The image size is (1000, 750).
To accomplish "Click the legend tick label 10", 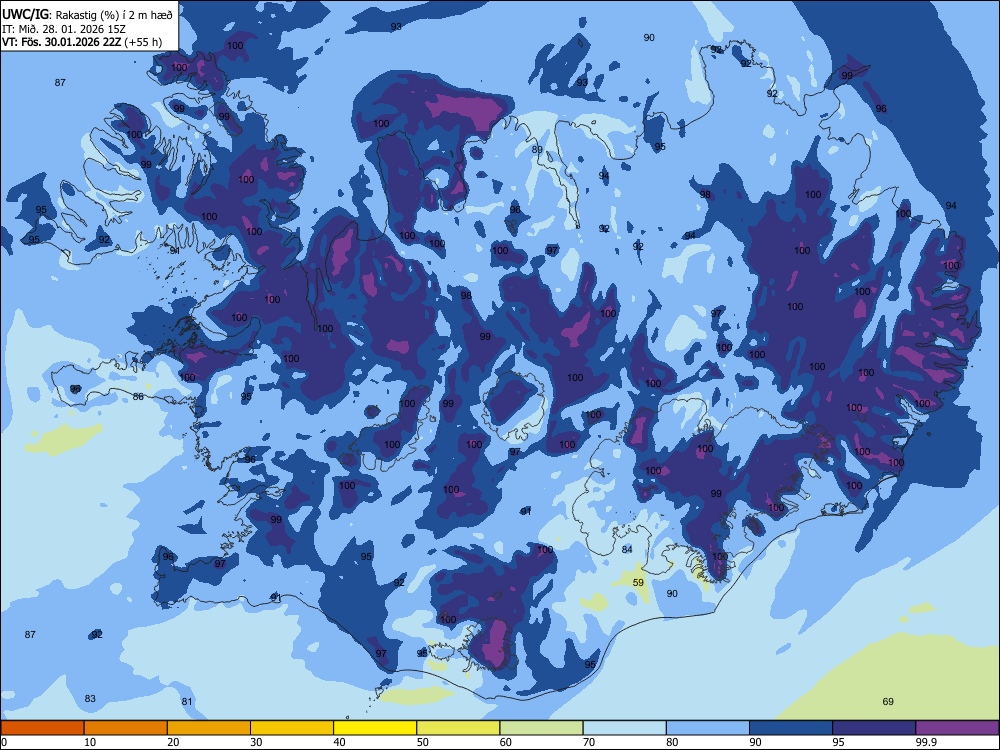I will 90,742.
